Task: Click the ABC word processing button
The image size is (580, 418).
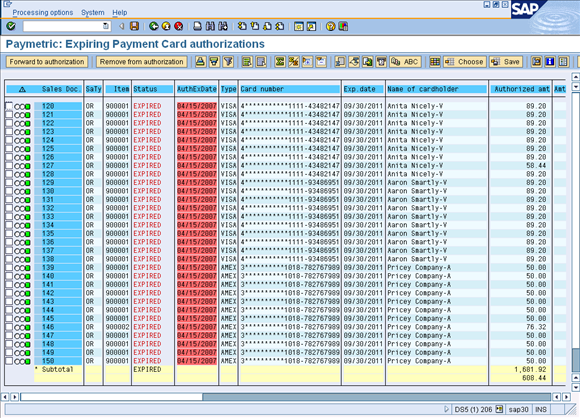Action: tap(405, 62)
